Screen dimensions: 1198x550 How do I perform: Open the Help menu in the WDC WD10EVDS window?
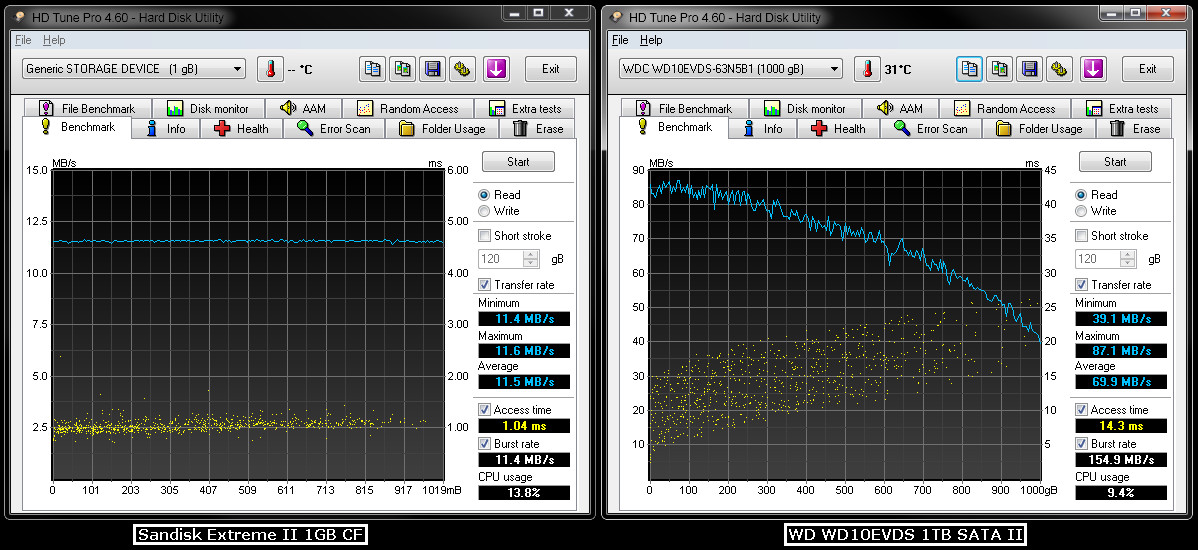pos(651,40)
